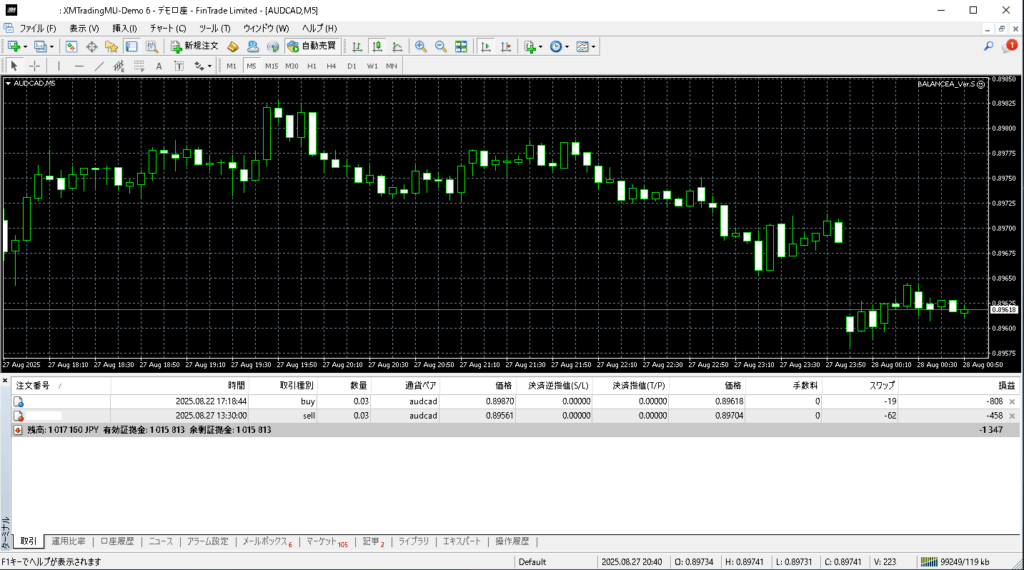Switch timeframe to M1
The image size is (1024, 570).
(231, 66)
